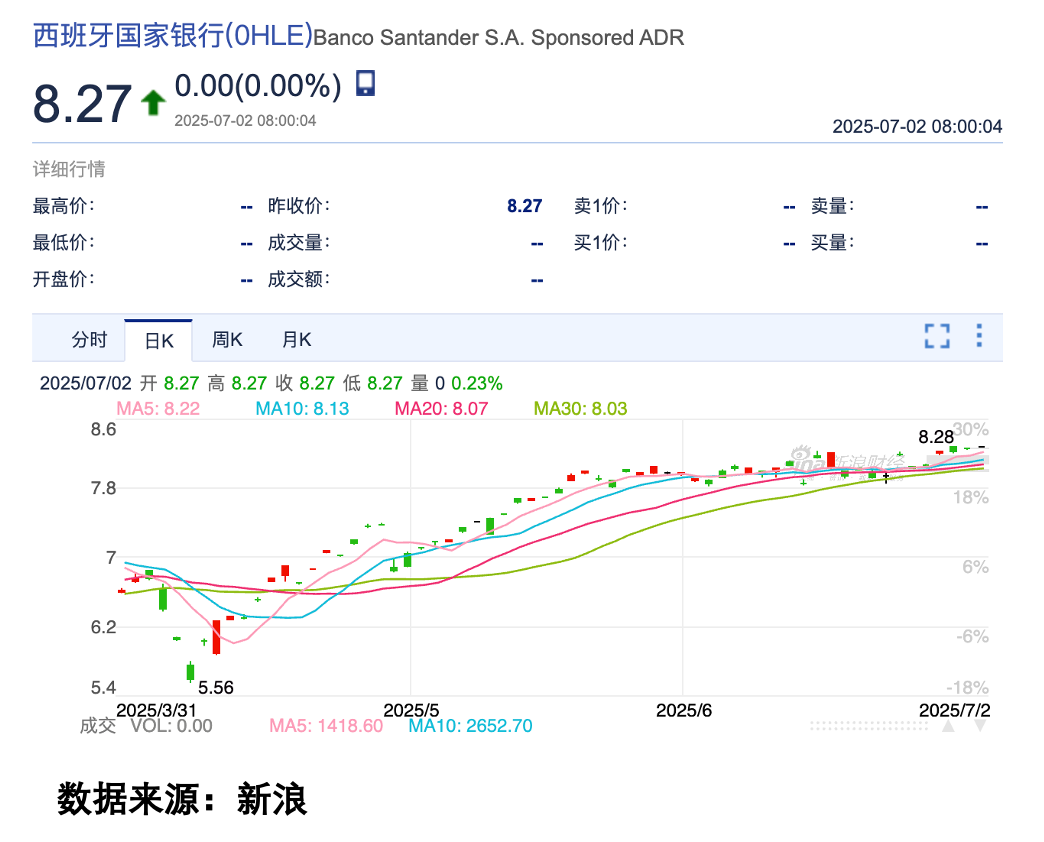Open fullscreen chart view
Image resolution: width=1044 pixels, height=842 pixels.
936,336
